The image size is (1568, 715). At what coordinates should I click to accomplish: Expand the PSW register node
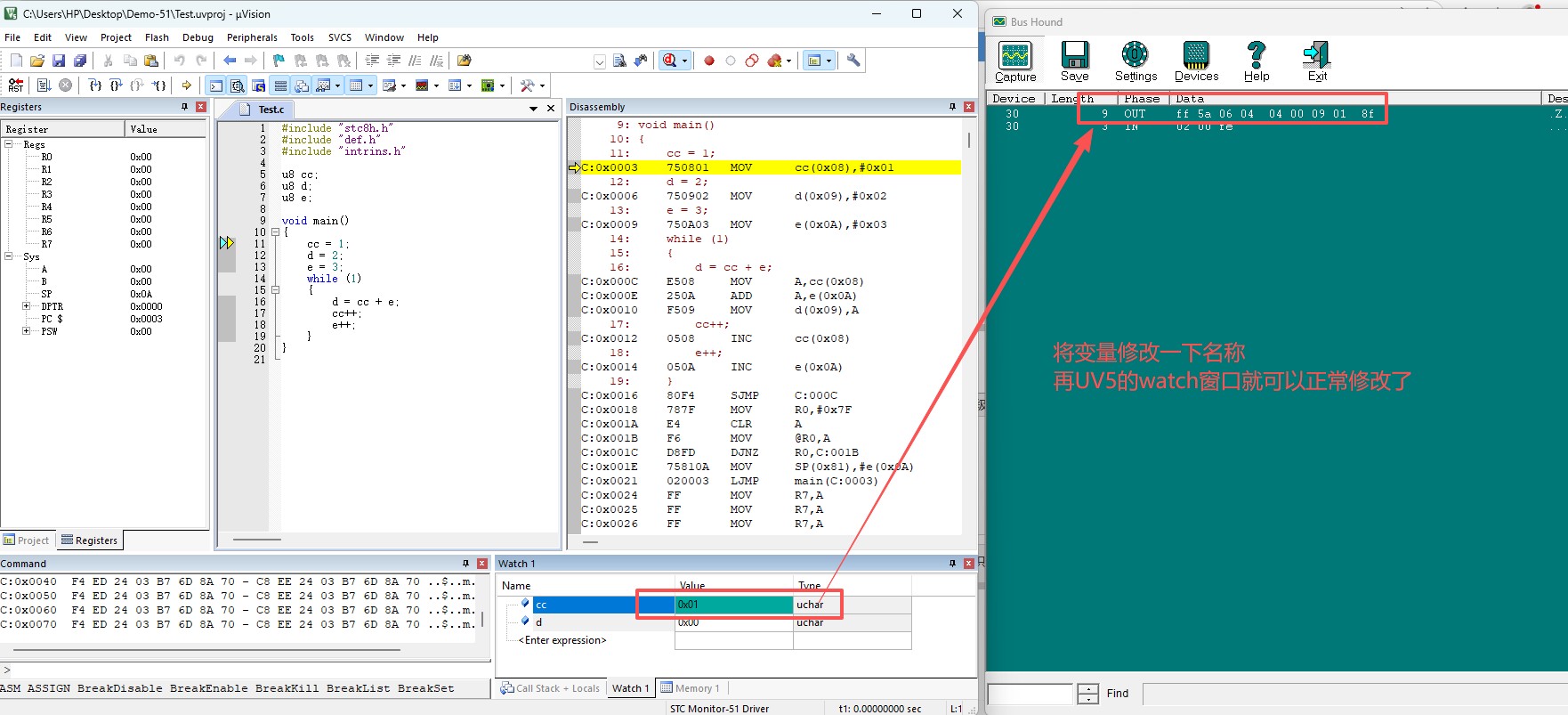[26, 331]
